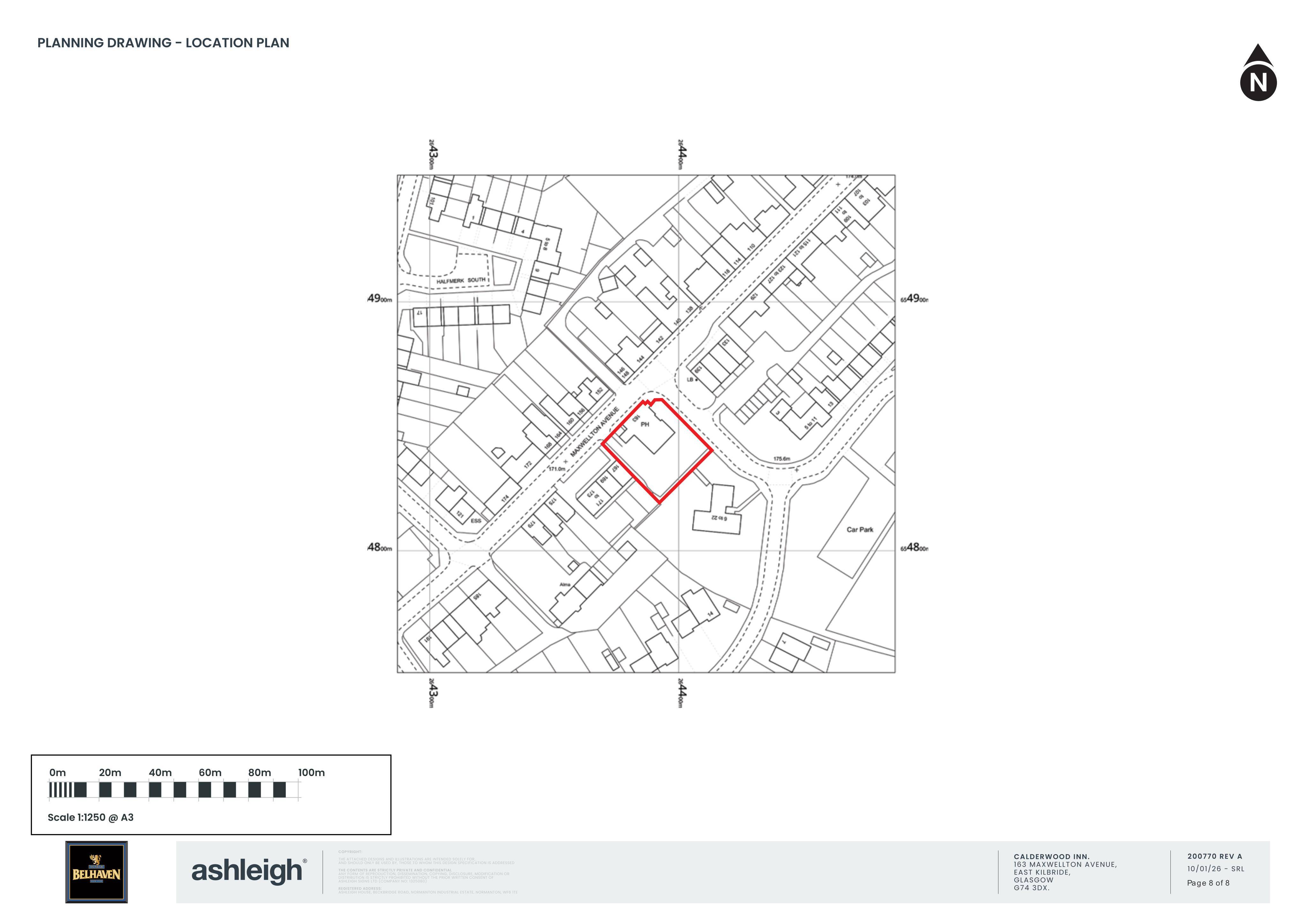This screenshot has height=924, width=1307.
Task: Select the '163 MAXWELLTON AVENUE,' address line
Action: coord(1065,864)
